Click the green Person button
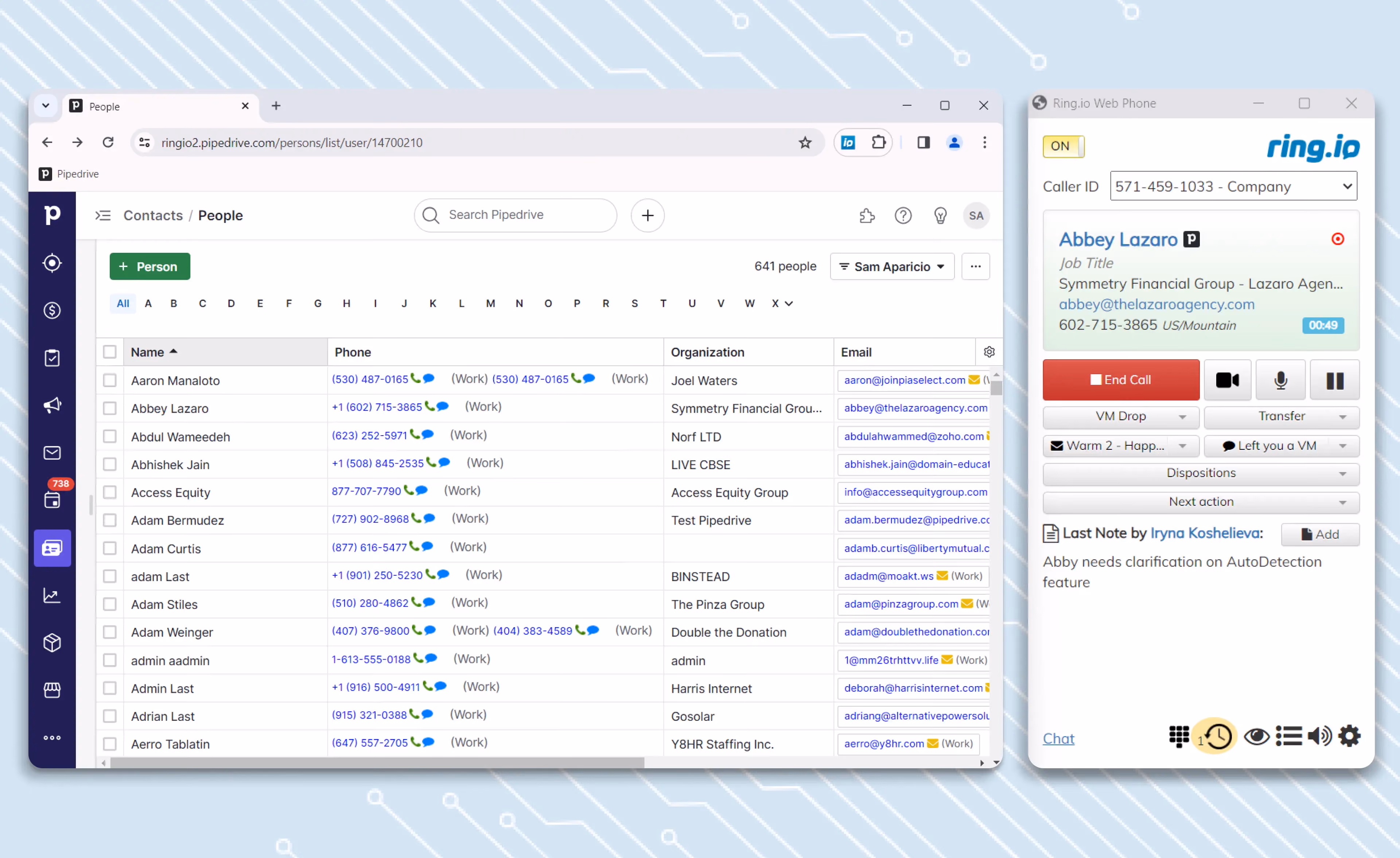1400x858 pixels. click(x=149, y=266)
